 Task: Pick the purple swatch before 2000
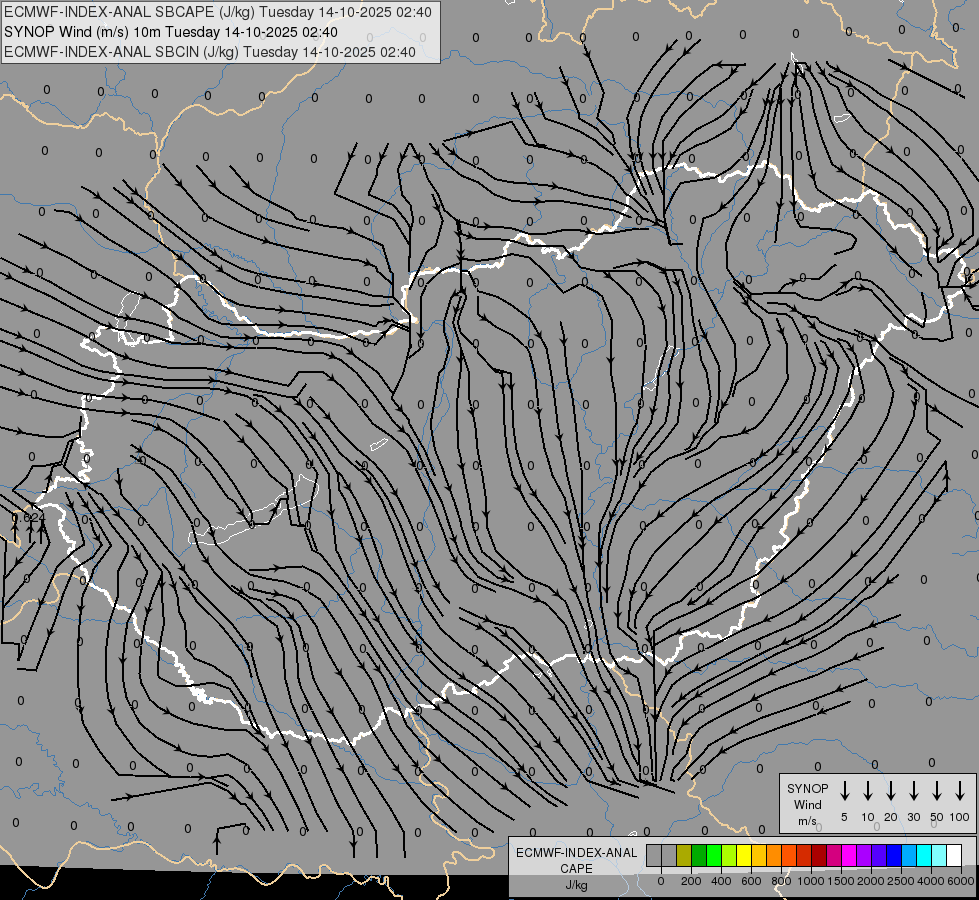(863, 855)
